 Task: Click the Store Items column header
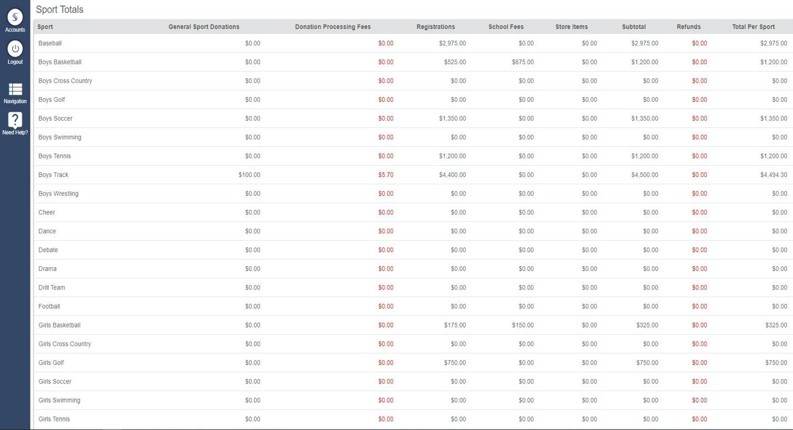[571, 27]
